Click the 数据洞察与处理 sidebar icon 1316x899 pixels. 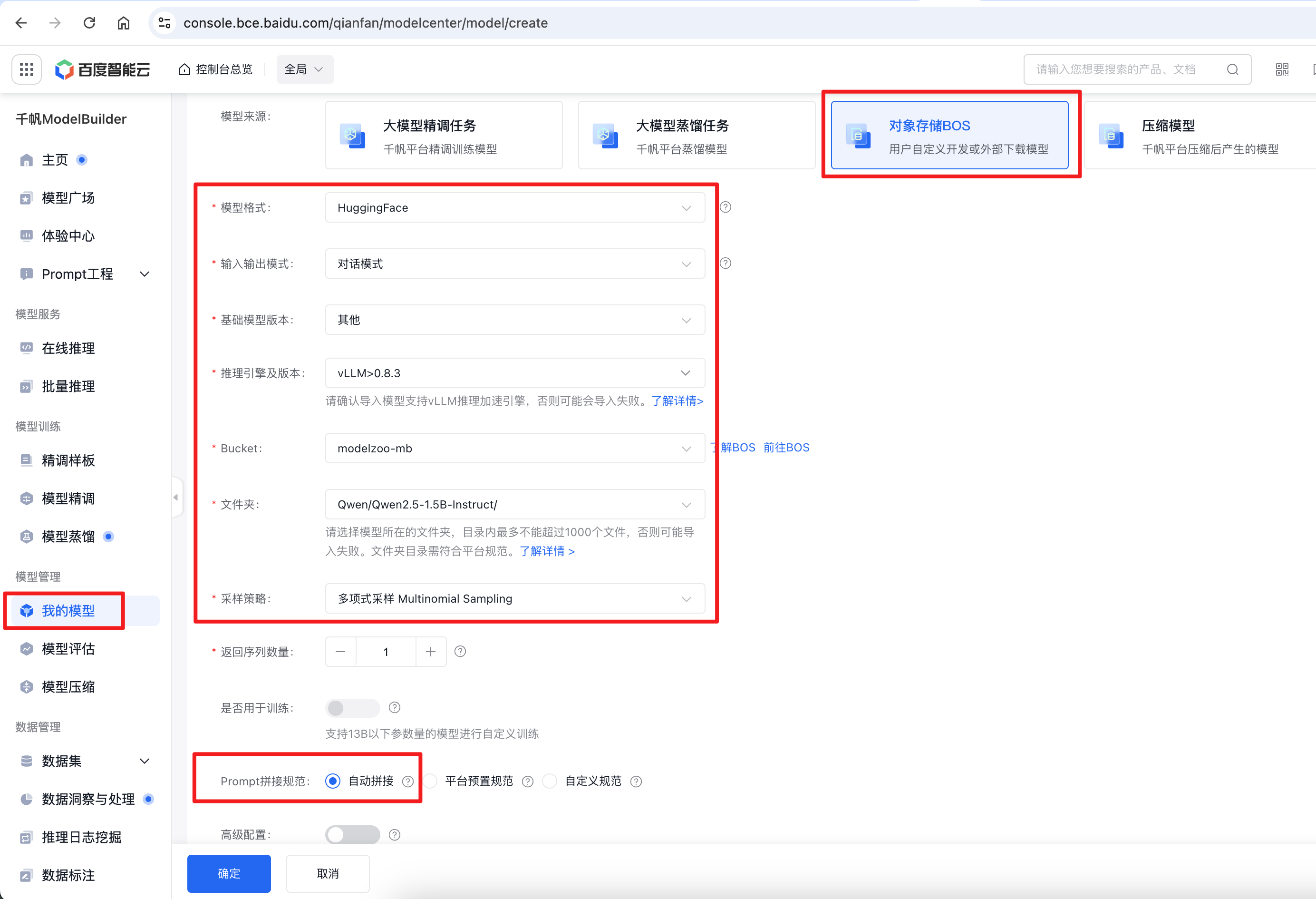click(26, 799)
